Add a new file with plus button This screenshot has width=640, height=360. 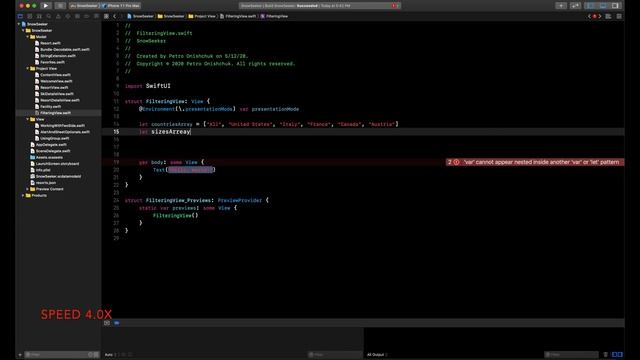(20, 355)
